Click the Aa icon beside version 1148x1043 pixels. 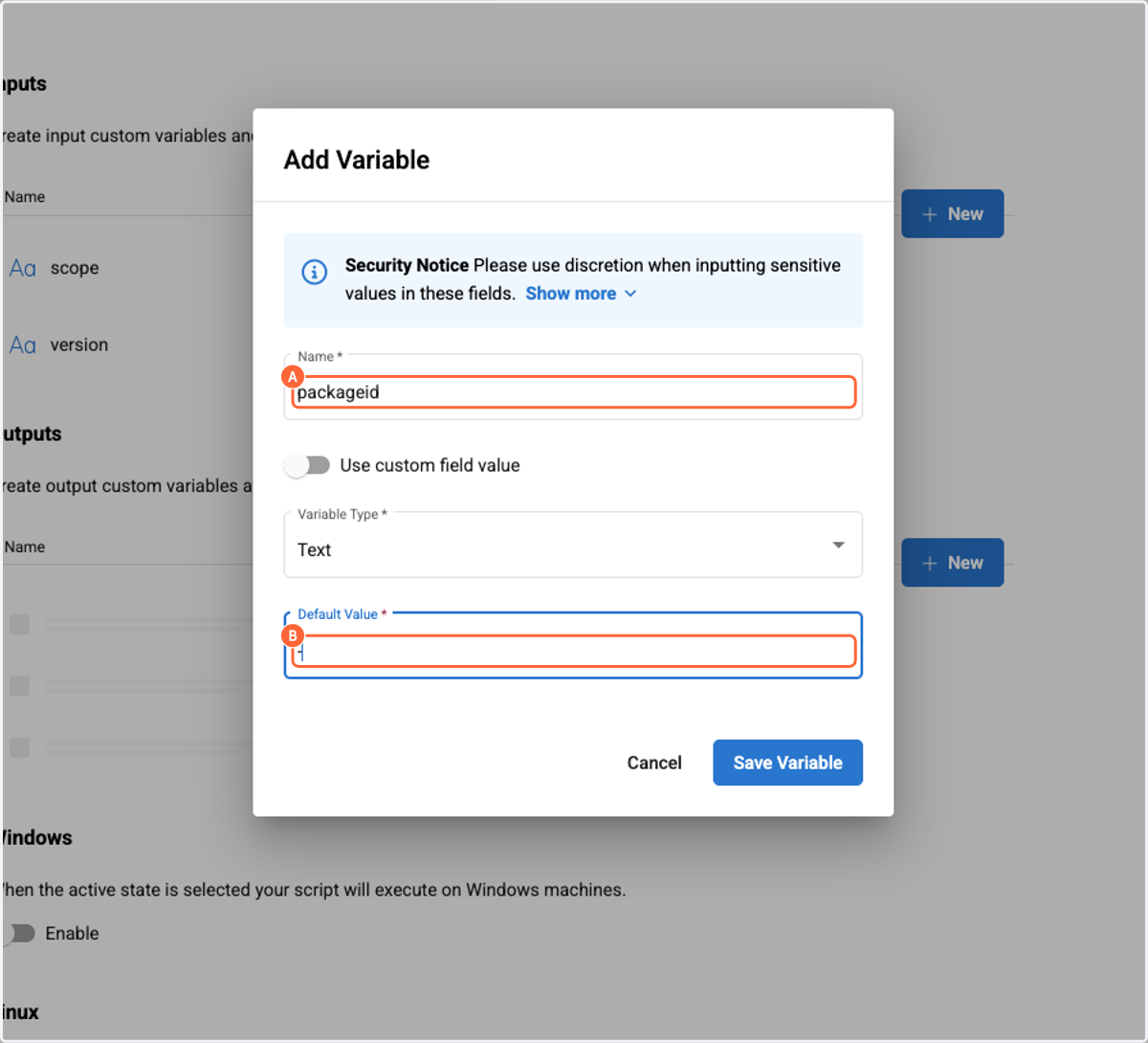click(x=23, y=344)
